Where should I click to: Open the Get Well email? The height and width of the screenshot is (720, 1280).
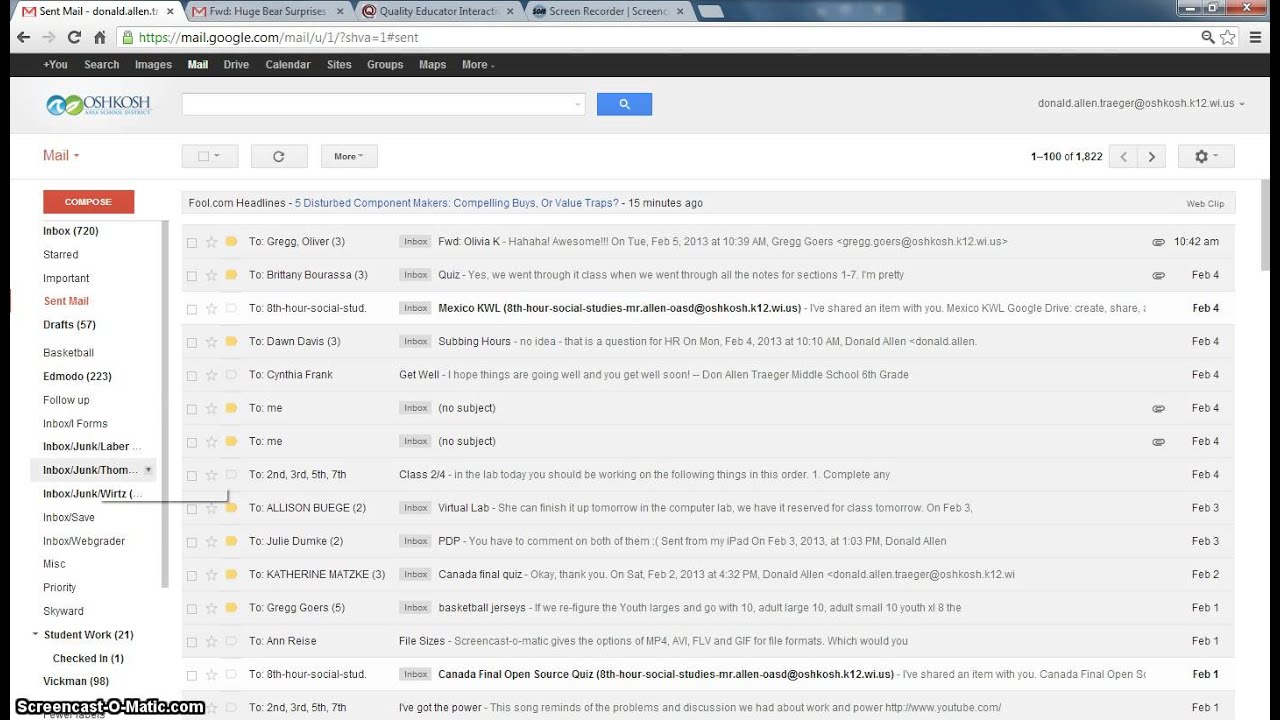click(x=707, y=375)
